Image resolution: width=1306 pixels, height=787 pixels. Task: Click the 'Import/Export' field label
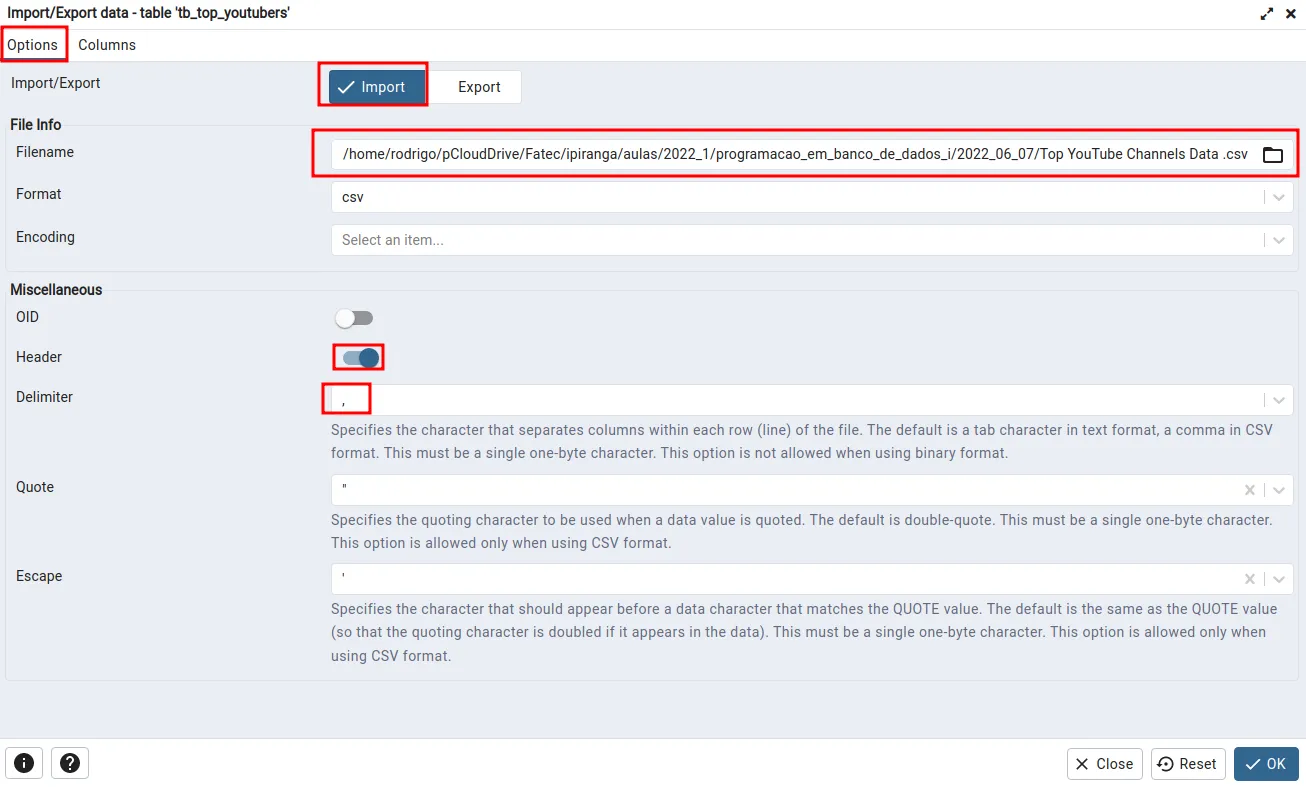56,83
